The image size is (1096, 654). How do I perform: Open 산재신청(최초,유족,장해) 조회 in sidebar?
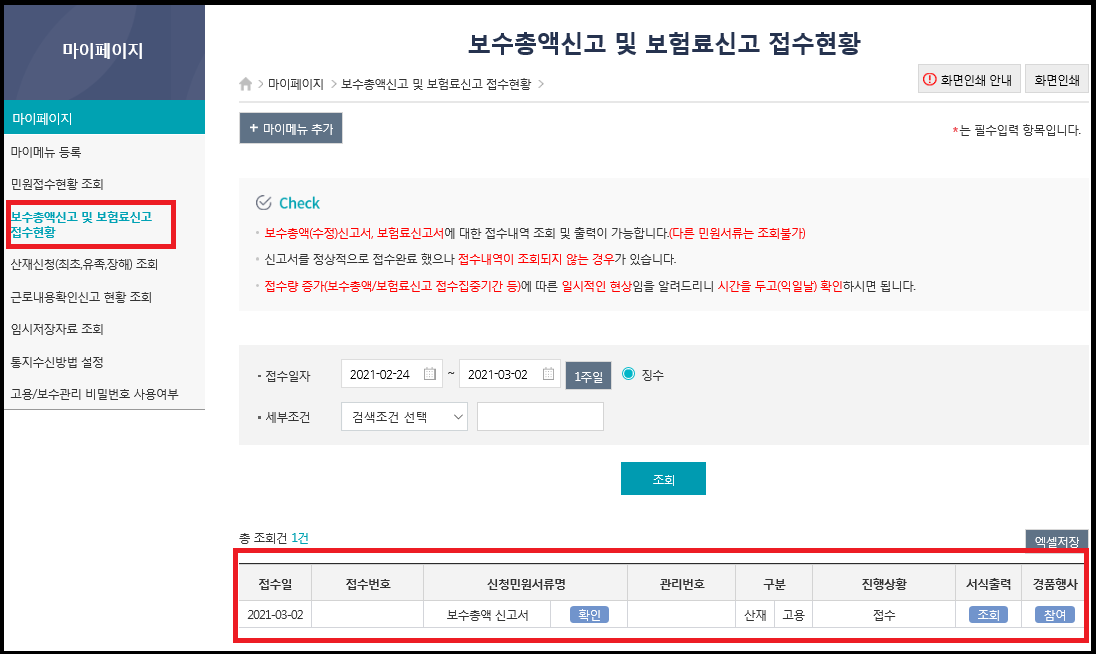pyautogui.click(x=84, y=264)
